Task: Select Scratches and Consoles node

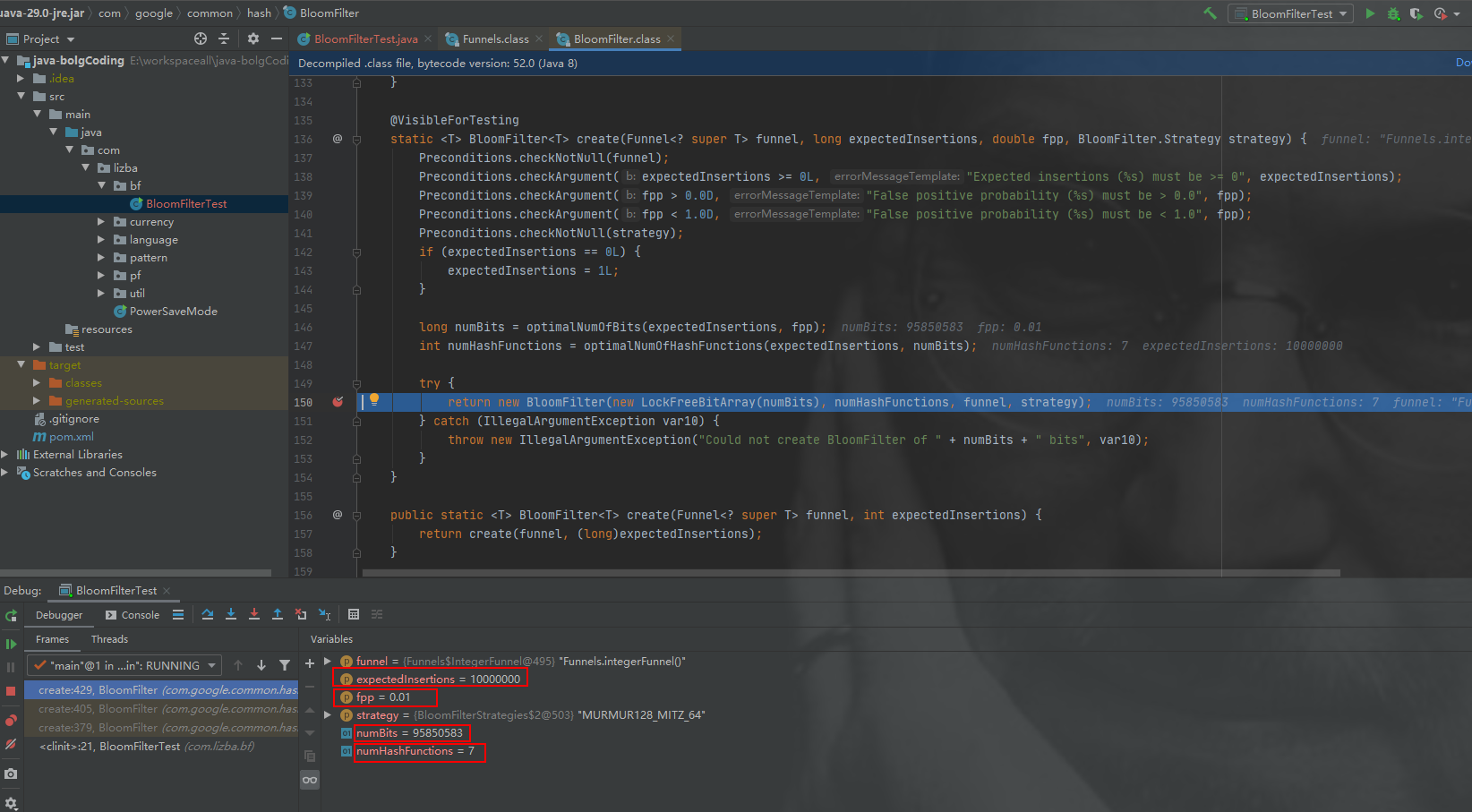Action: click(94, 473)
